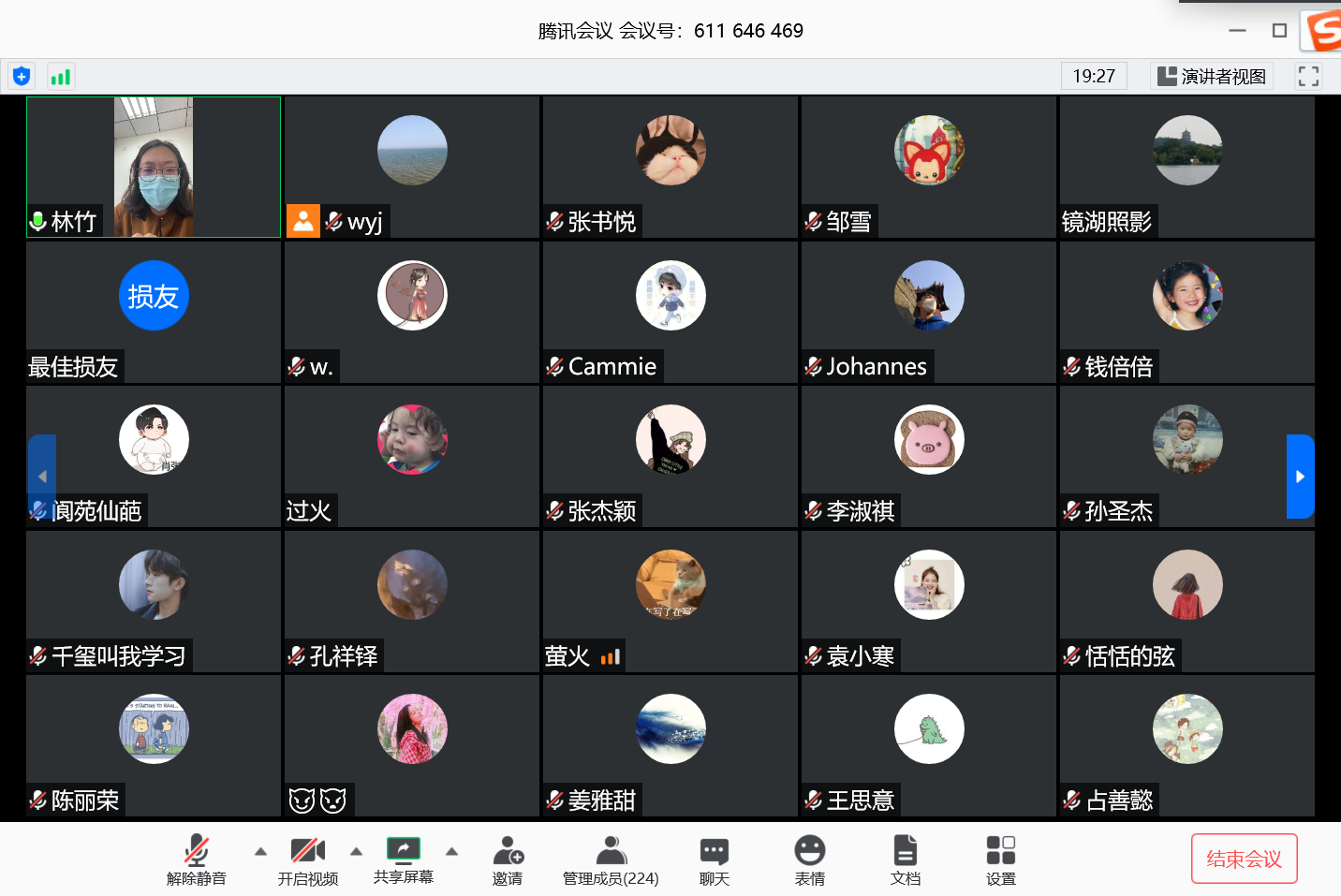Start 共享屏幕 screen sharing
Image resolution: width=1341 pixels, height=896 pixels.
(x=404, y=860)
